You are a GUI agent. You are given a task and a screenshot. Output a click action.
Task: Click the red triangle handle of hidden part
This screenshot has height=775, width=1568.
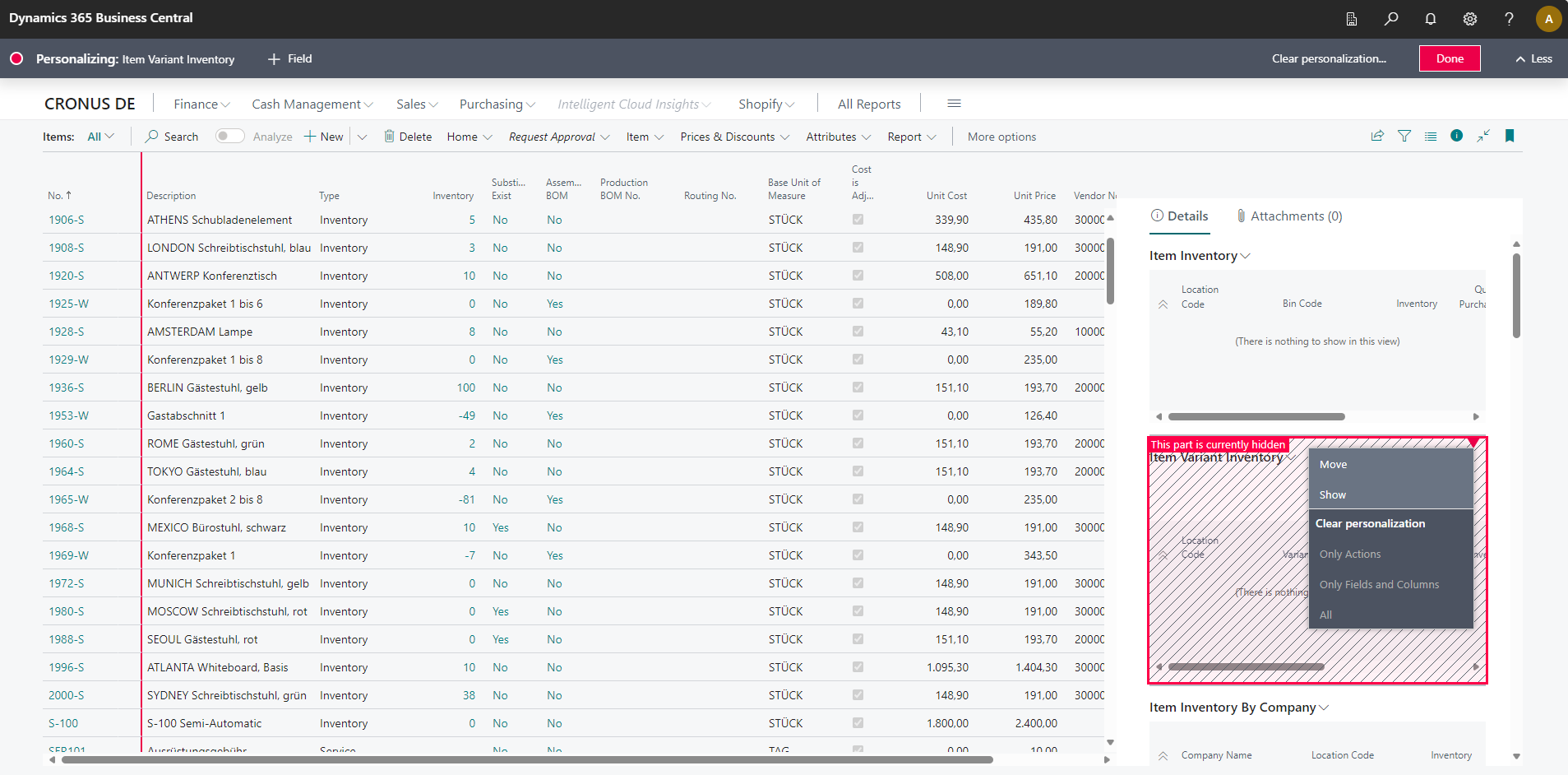point(1475,443)
